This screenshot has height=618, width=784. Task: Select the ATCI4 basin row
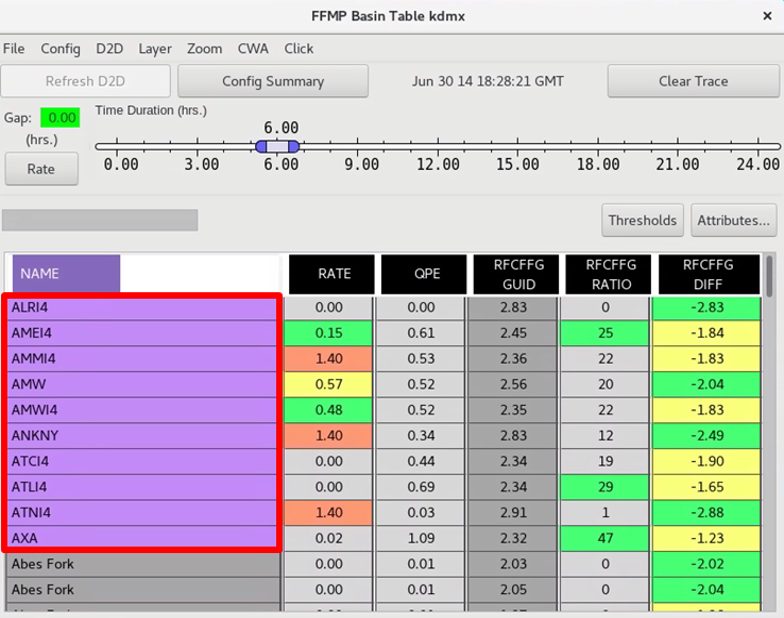pyautogui.click(x=142, y=461)
